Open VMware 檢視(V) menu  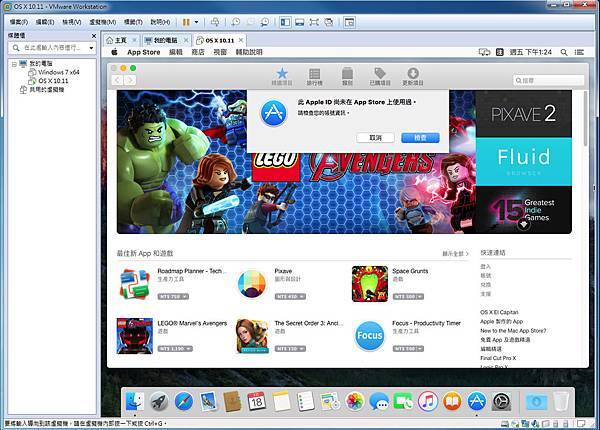pyautogui.click(x=72, y=22)
